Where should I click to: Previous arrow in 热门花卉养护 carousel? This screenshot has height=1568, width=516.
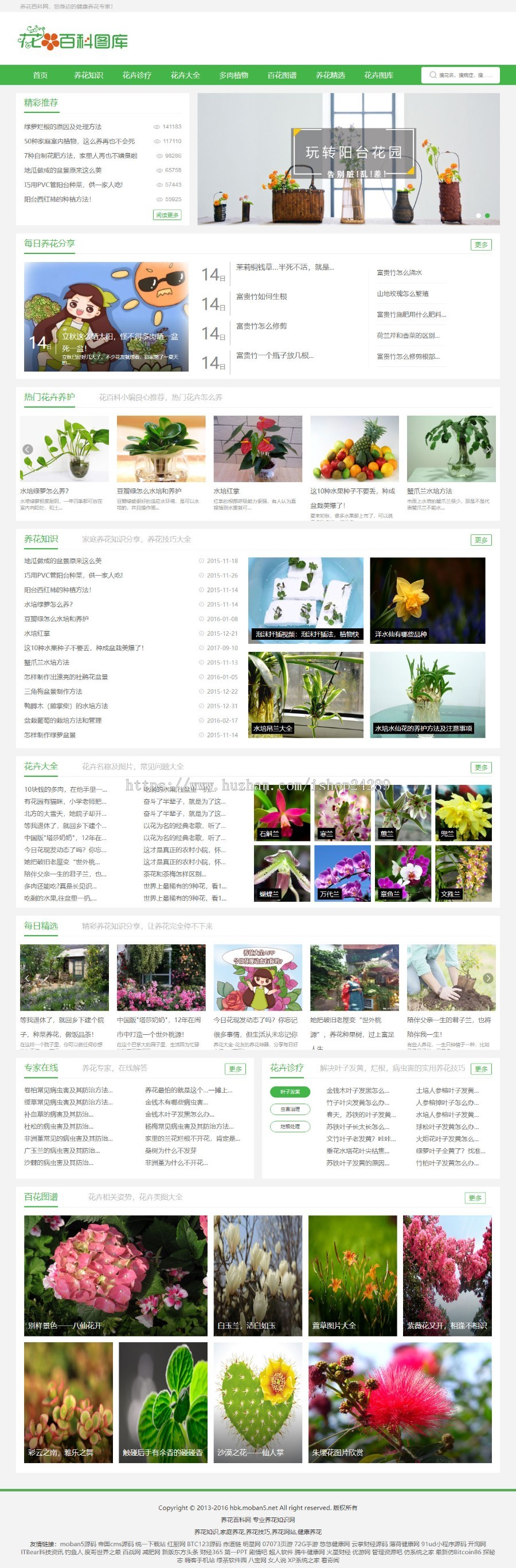tap(28, 449)
